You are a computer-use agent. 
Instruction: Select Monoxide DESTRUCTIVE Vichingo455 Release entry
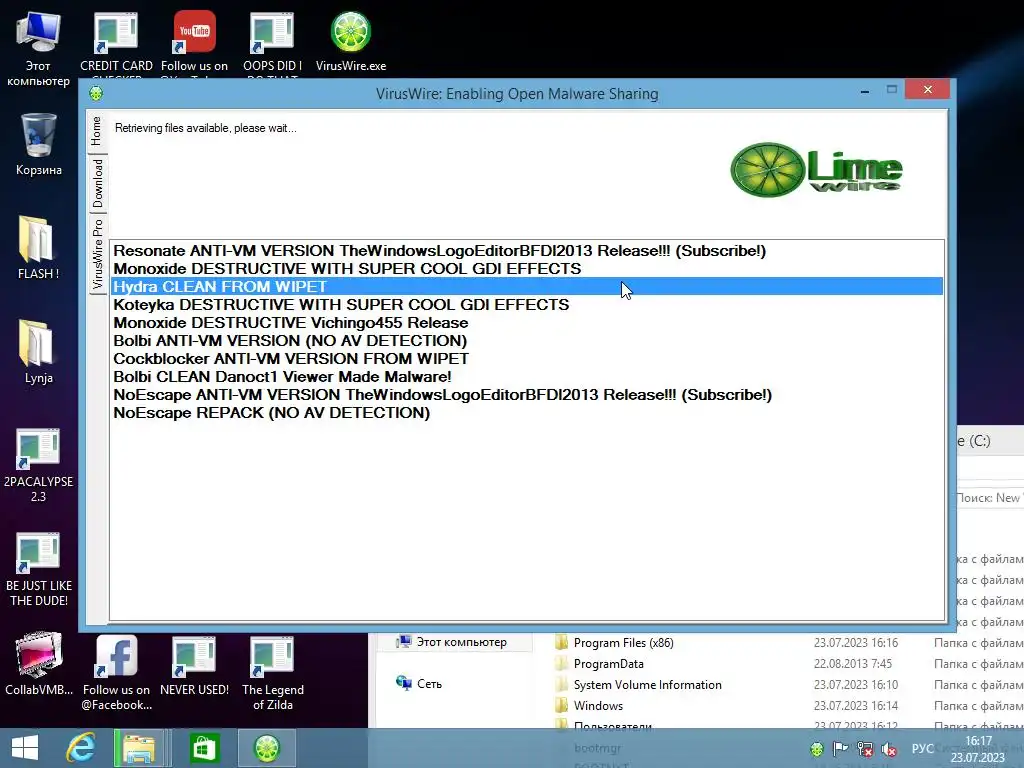(526, 323)
